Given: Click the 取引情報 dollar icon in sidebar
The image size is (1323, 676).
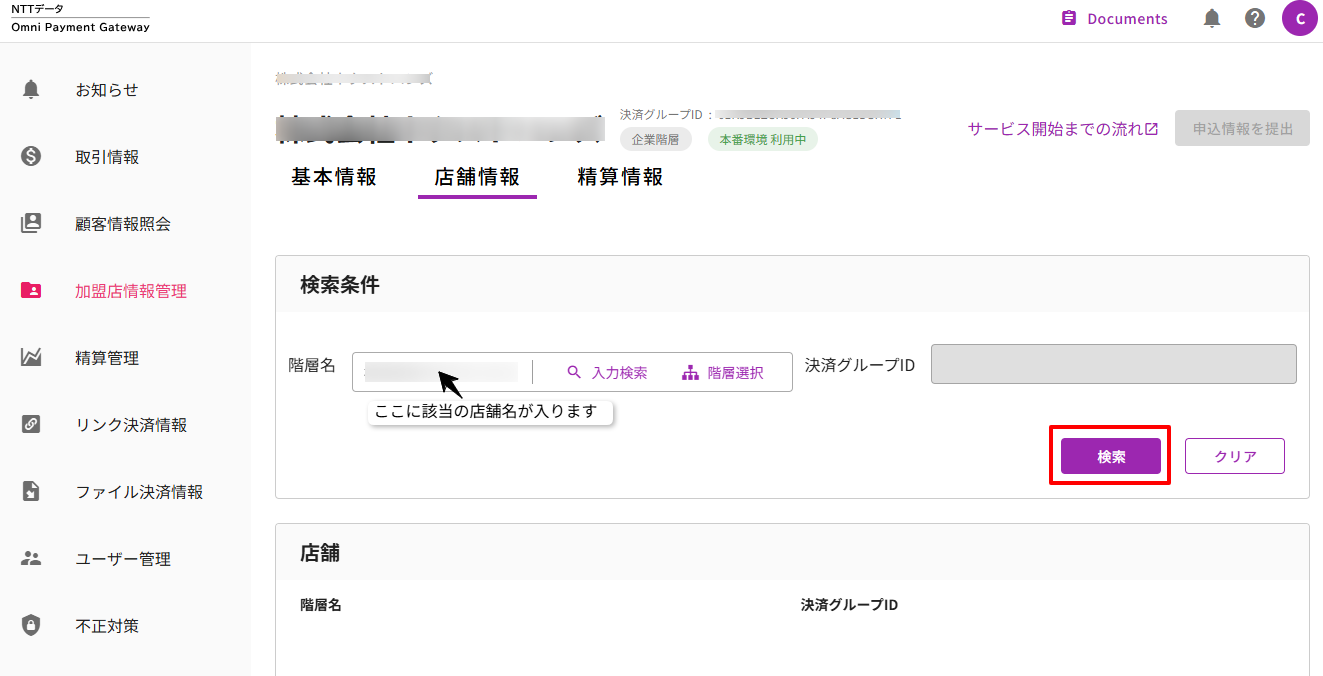Looking at the screenshot, I should click(31, 157).
